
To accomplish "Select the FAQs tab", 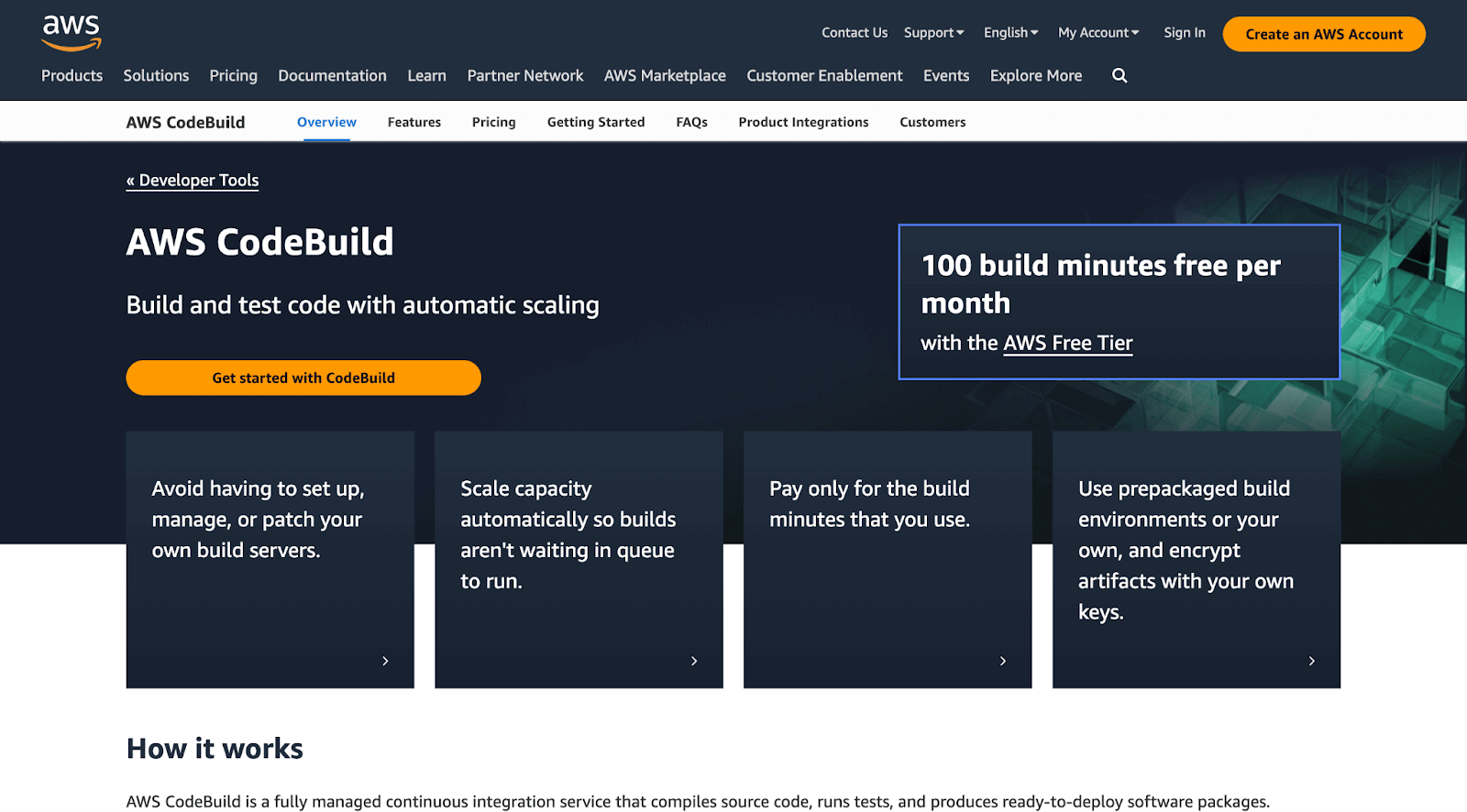I will click(x=692, y=122).
